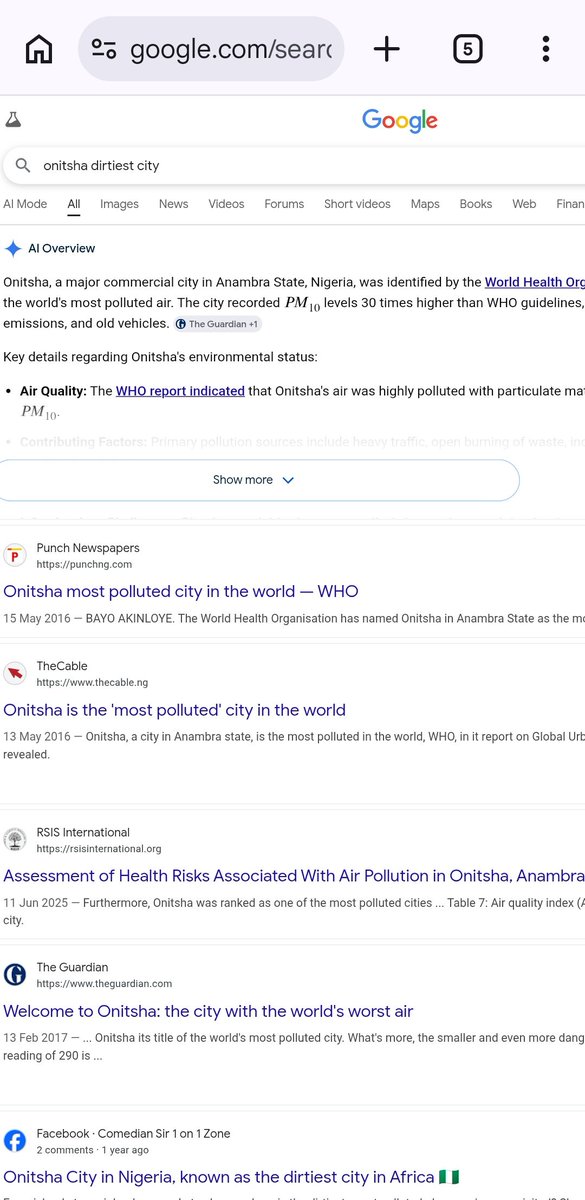Open a new tab with the plus icon
The width and height of the screenshot is (585, 1200).
pyautogui.click(x=386, y=48)
